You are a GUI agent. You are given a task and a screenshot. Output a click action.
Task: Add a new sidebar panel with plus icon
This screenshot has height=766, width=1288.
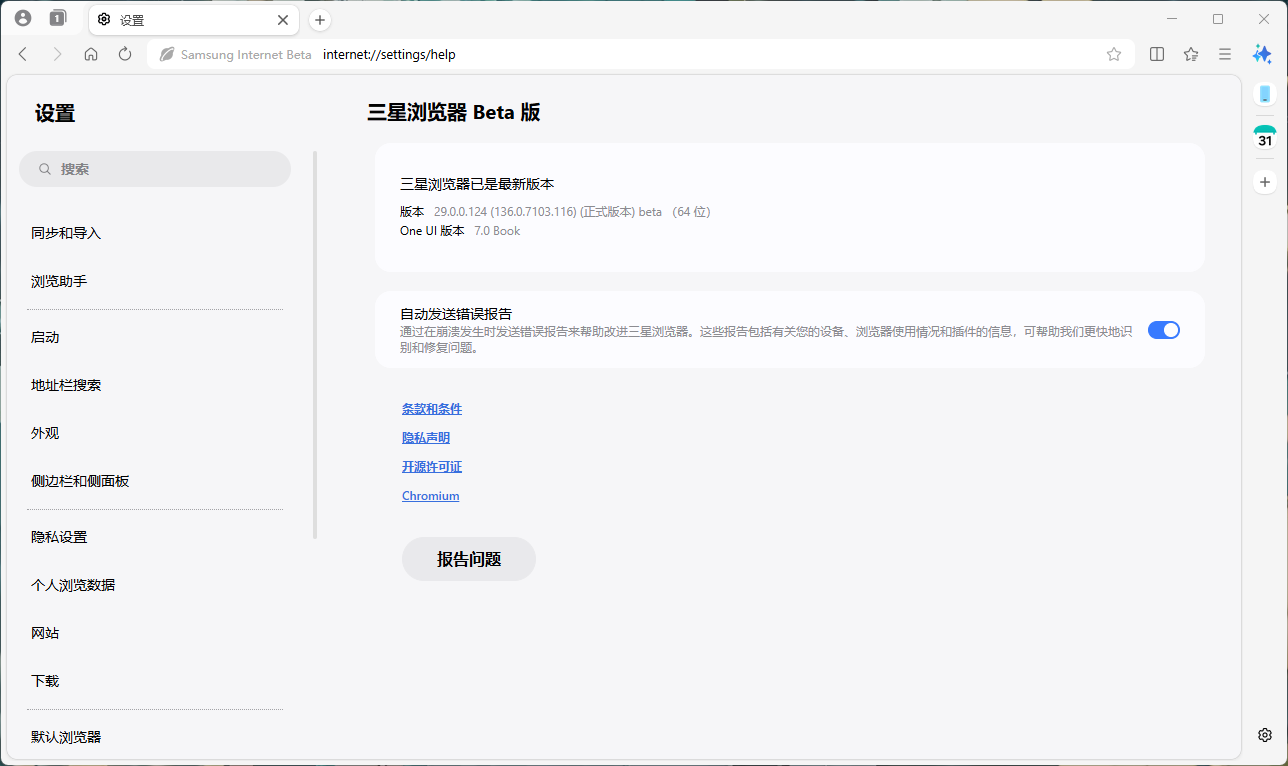click(x=1264, y=181)
